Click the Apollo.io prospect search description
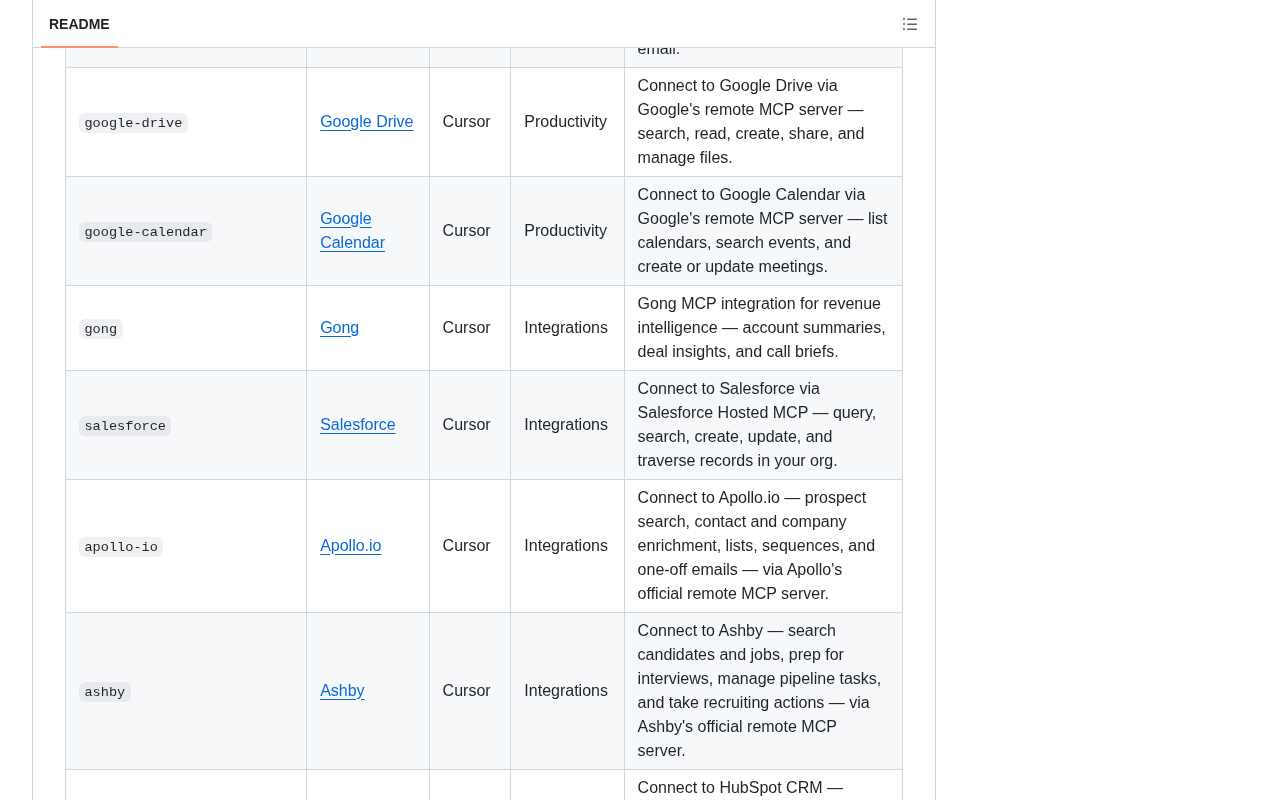Viewport: 1280px width, 800px height. [x=757, y=546]
